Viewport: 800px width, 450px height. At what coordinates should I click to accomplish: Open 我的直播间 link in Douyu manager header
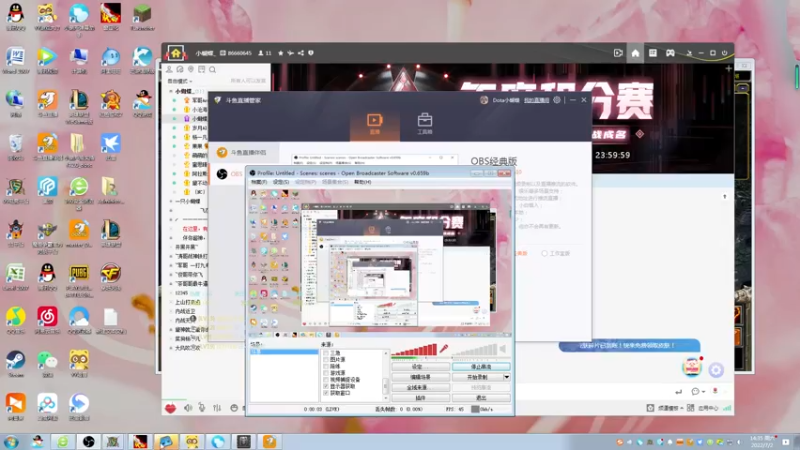(x=536, y=100)
